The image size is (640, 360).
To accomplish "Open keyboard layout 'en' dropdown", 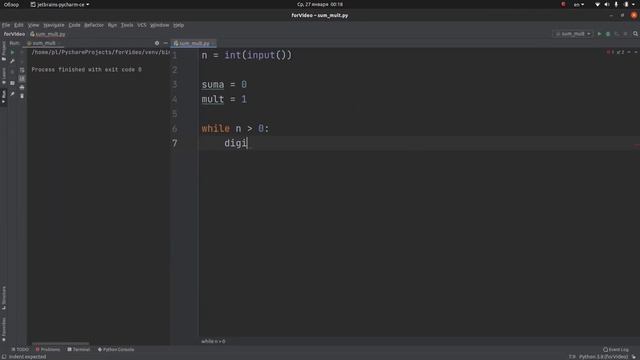I will pos(579,4).
